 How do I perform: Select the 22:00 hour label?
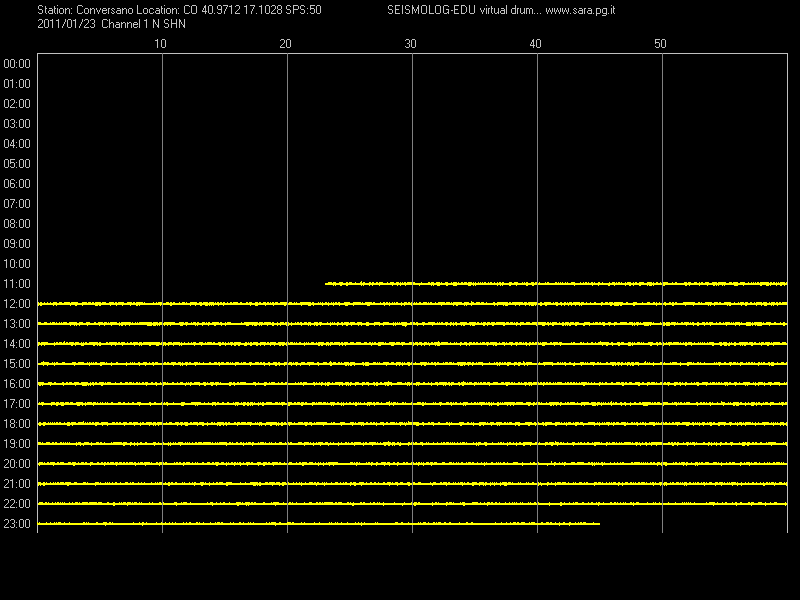pyautogui.click(x=17, y=504)
